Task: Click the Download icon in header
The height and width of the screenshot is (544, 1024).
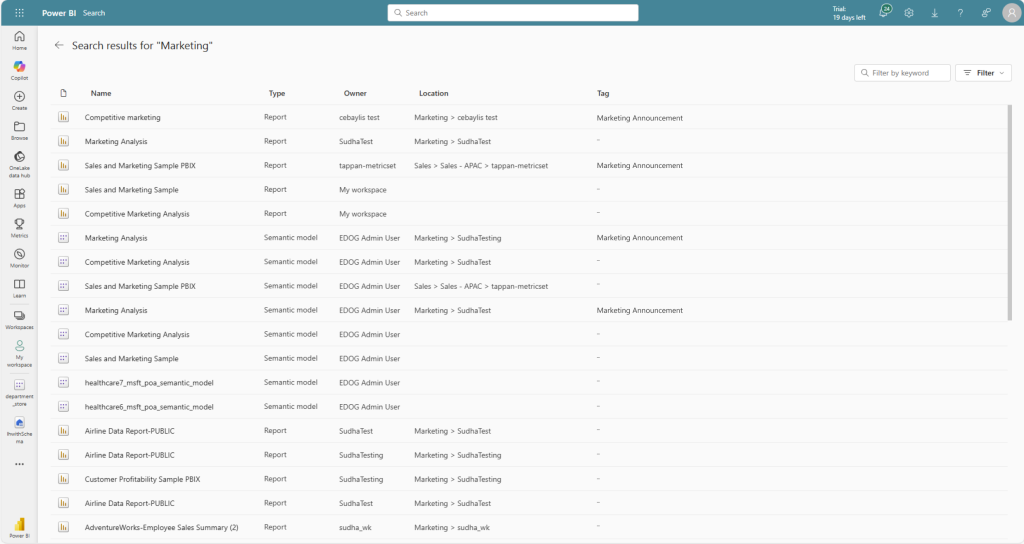Action: [935, 12]
